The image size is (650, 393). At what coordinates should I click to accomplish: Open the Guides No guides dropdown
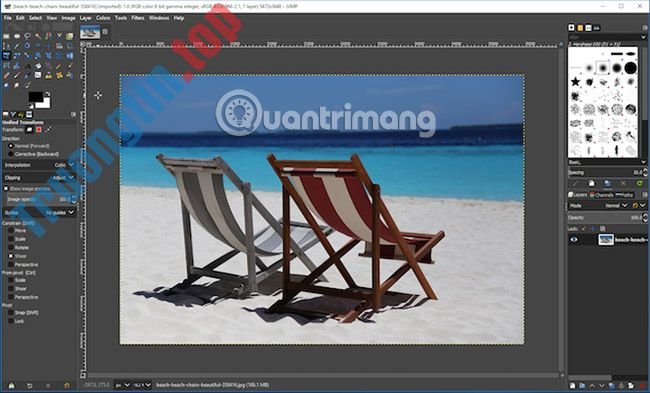coord(39,212)
